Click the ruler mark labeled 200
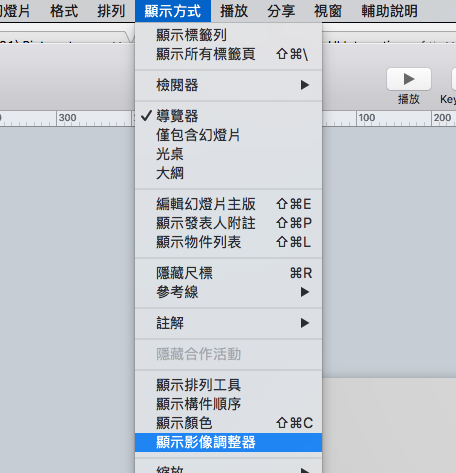Image resolution: width=456 pixels, height=473 pixels. tap(442, 118)
